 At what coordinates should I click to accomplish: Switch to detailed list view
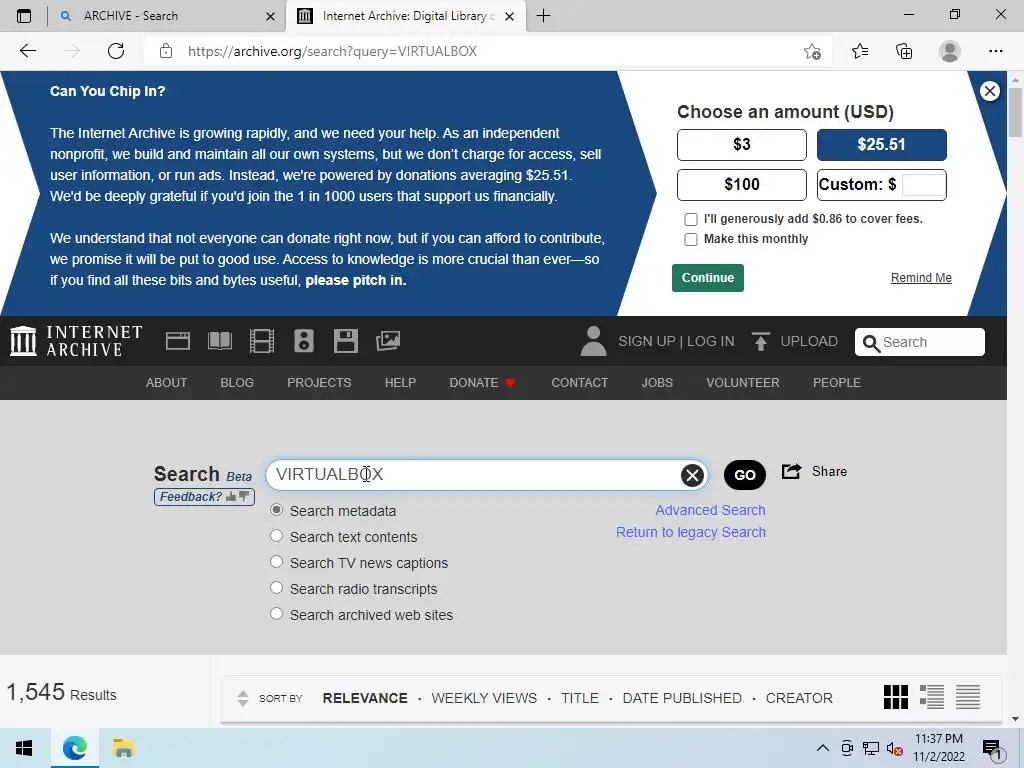point(931,697)
